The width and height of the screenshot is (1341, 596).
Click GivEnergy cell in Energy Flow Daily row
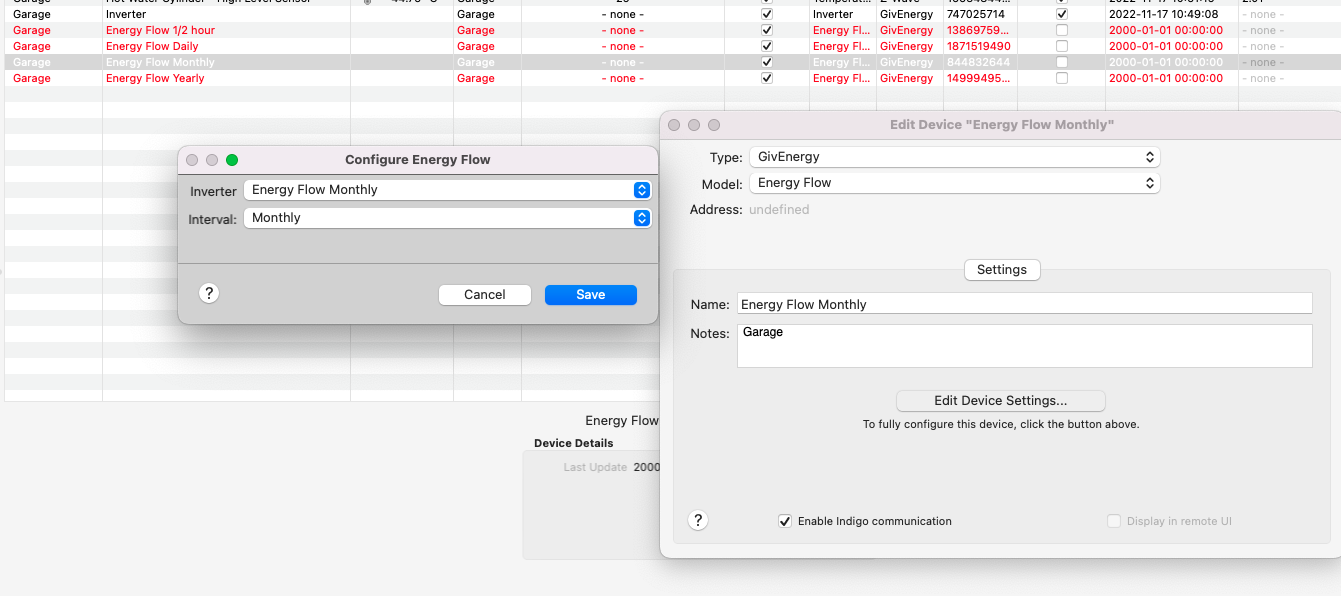(907, 46)
